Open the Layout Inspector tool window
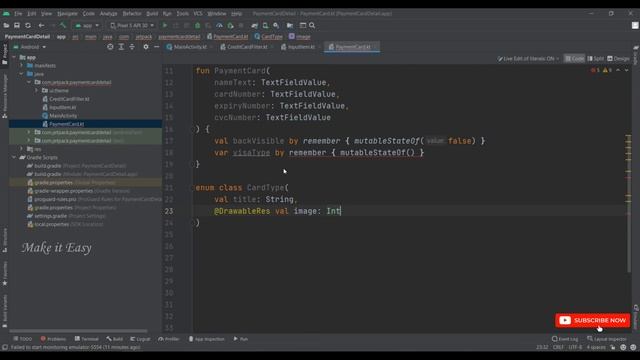The image size is (640, 360). [607, 339]
